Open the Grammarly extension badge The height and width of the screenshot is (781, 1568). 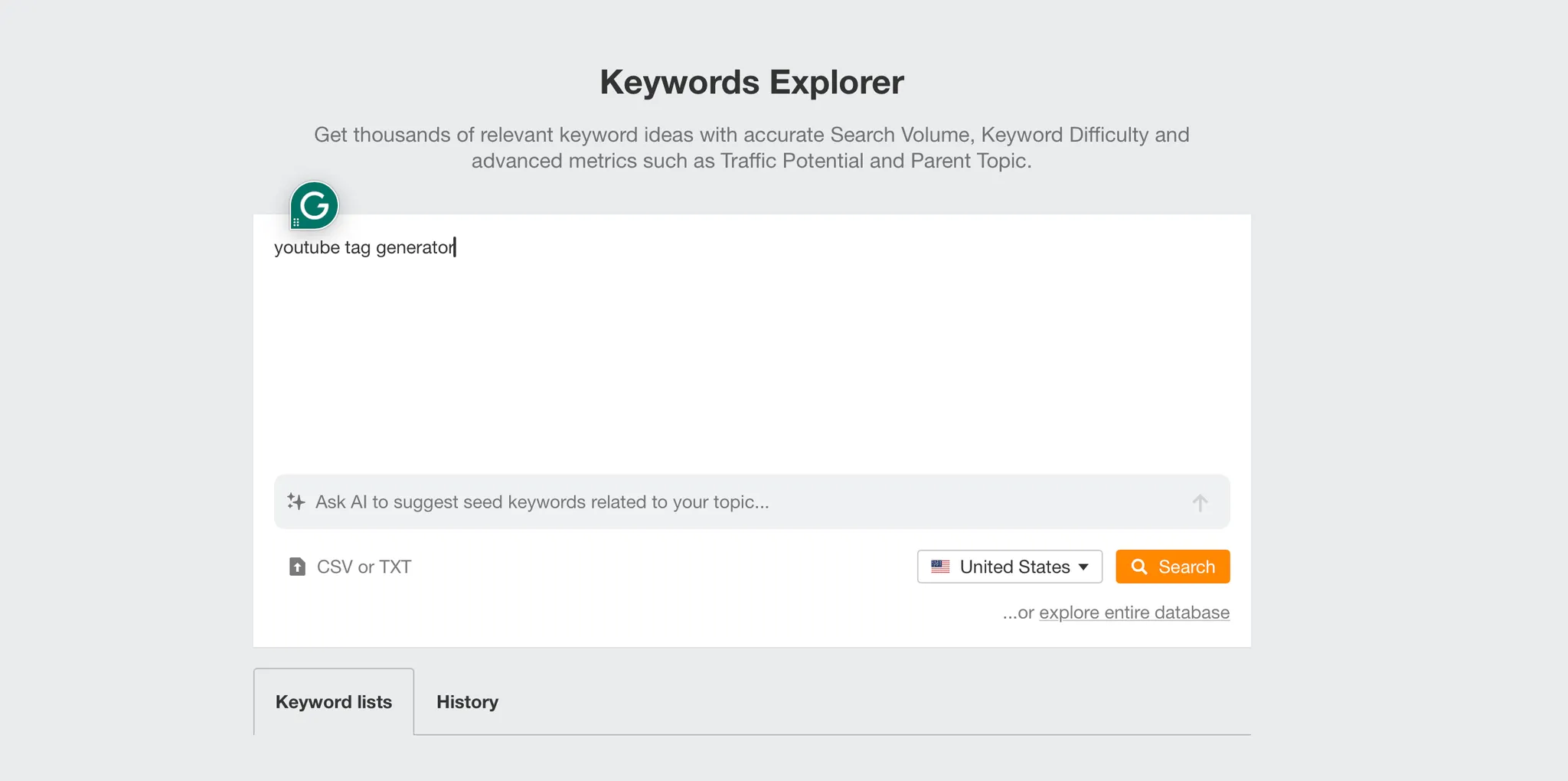(314, 205)
